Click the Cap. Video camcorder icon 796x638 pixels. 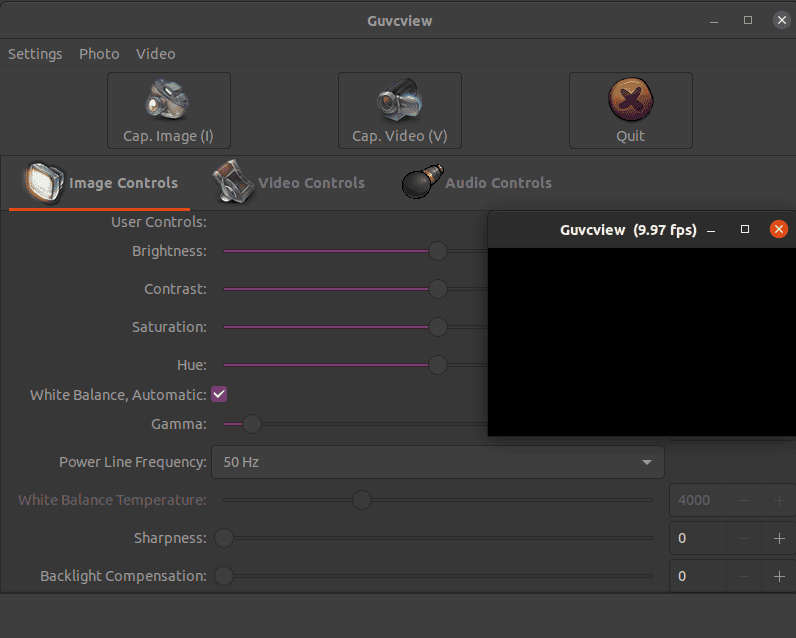click(x=399, y=101)
